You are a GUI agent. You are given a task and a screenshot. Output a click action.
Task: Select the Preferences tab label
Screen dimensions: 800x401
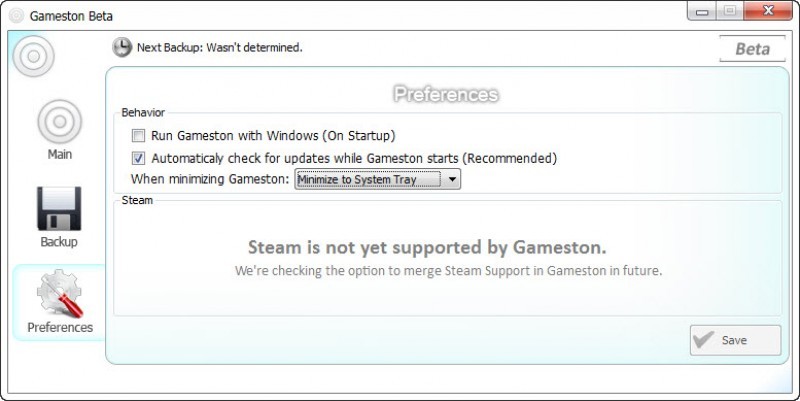[60, 327]
